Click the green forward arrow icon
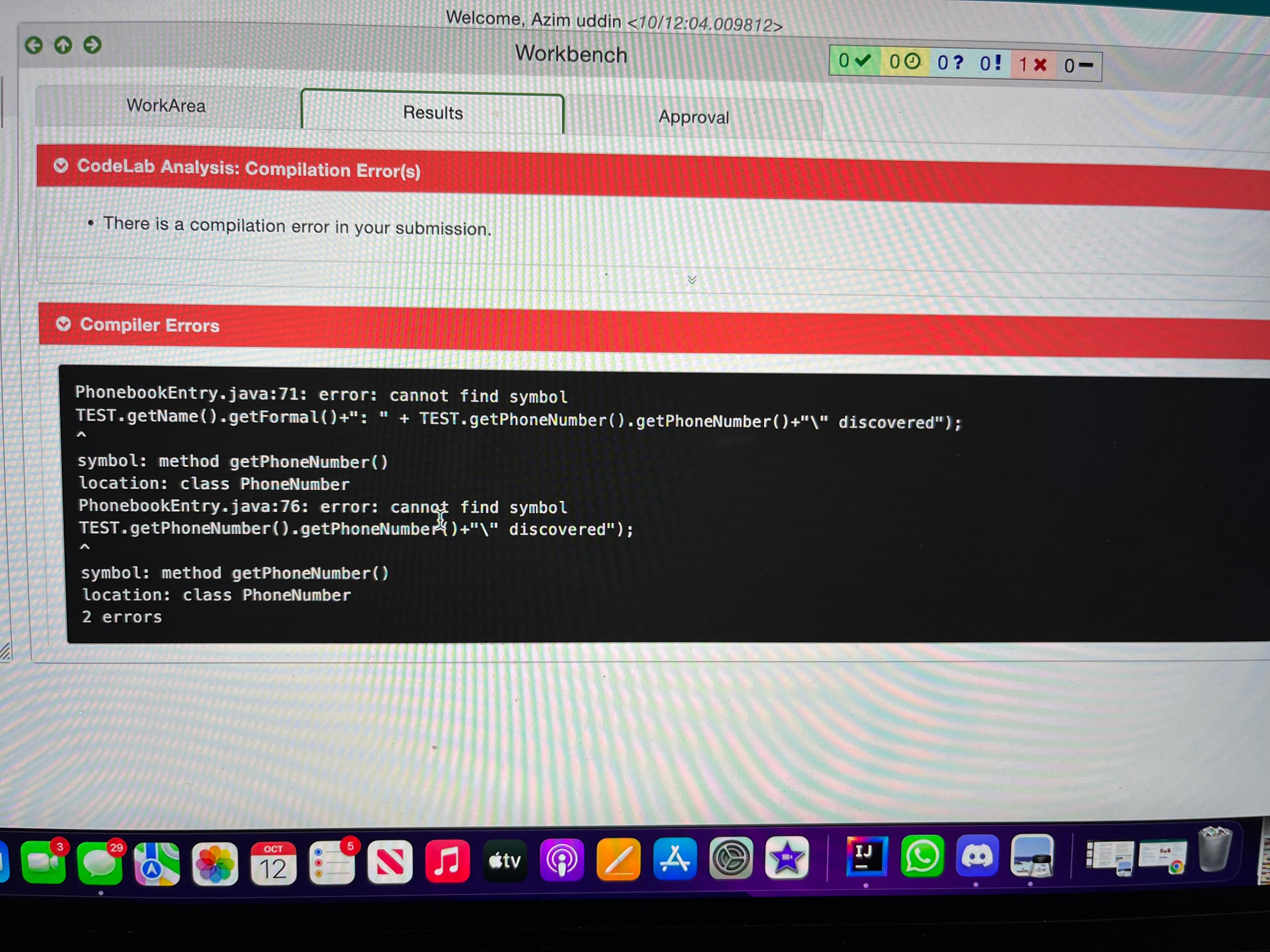 92,45
